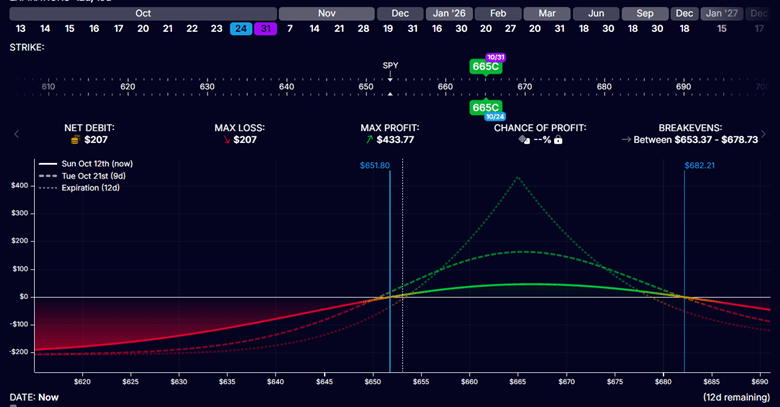
Task: Click the 650 mark on the strike ruler
Action: tap(367, 87)
